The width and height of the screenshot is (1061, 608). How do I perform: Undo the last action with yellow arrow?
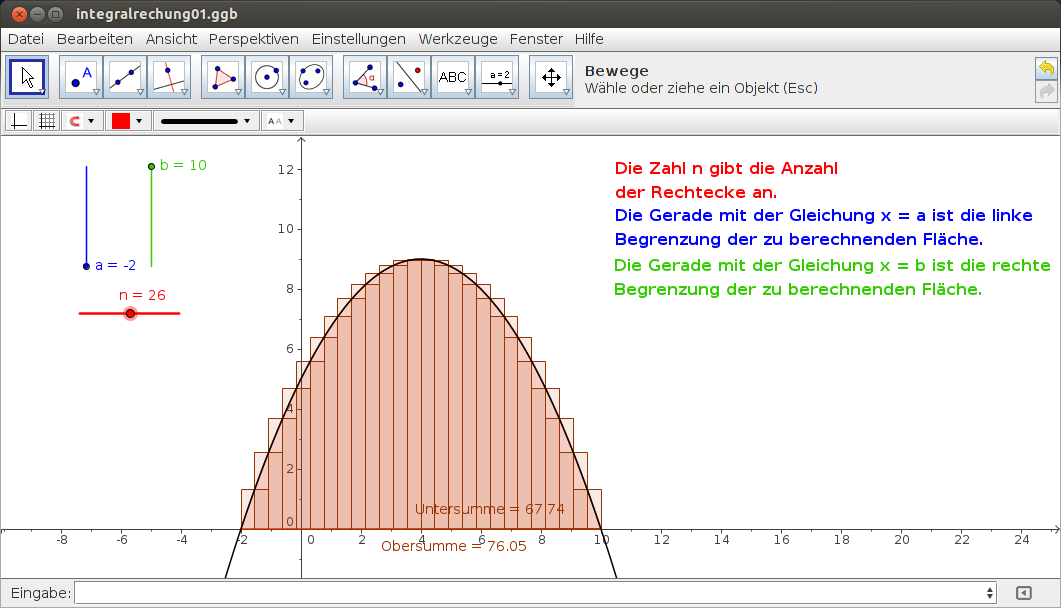tap(1045, 67)
